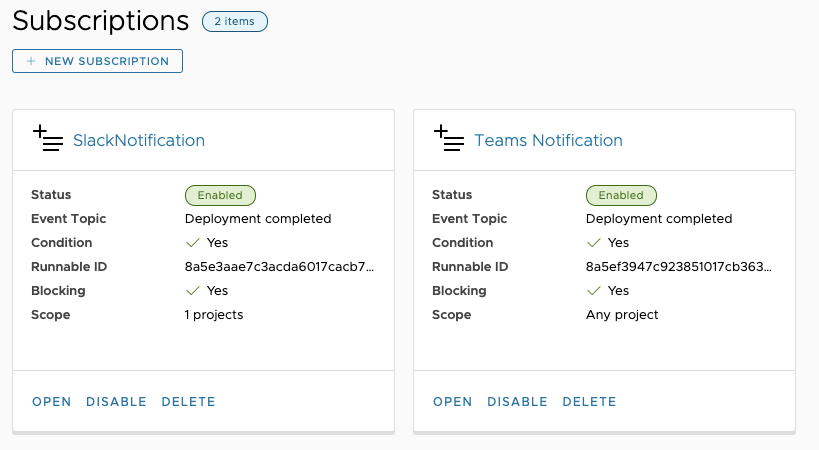Select the SlackNotification truncated Runnable ID value

tap(280, 267)
